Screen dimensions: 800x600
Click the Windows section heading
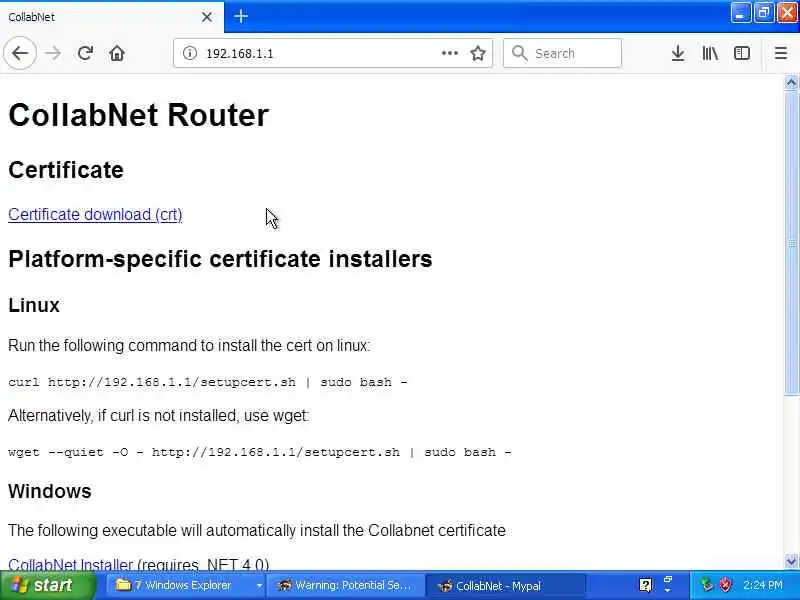point(49,491)
